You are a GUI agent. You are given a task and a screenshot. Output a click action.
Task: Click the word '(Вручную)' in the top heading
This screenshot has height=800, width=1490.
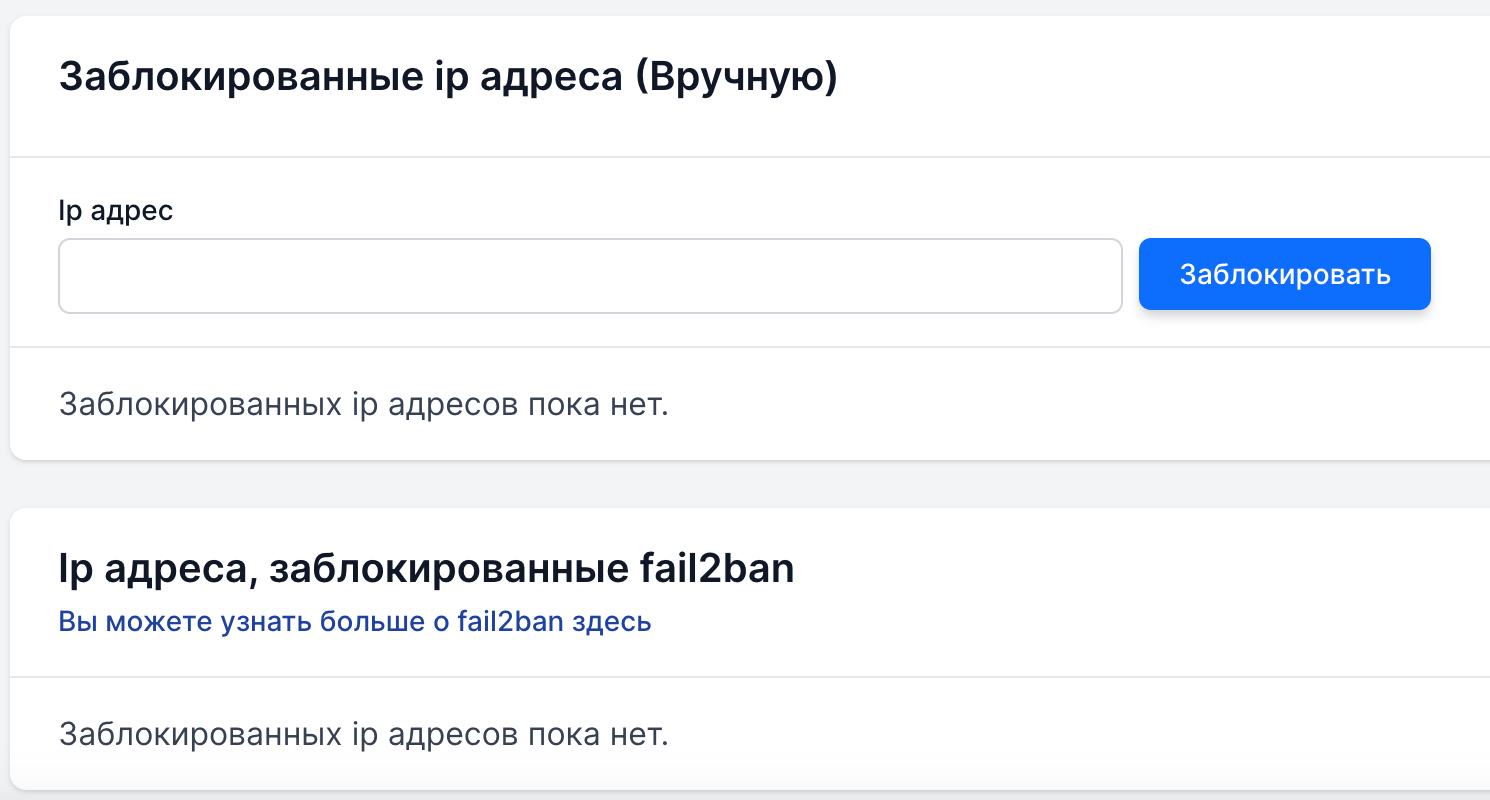(736, 77)
